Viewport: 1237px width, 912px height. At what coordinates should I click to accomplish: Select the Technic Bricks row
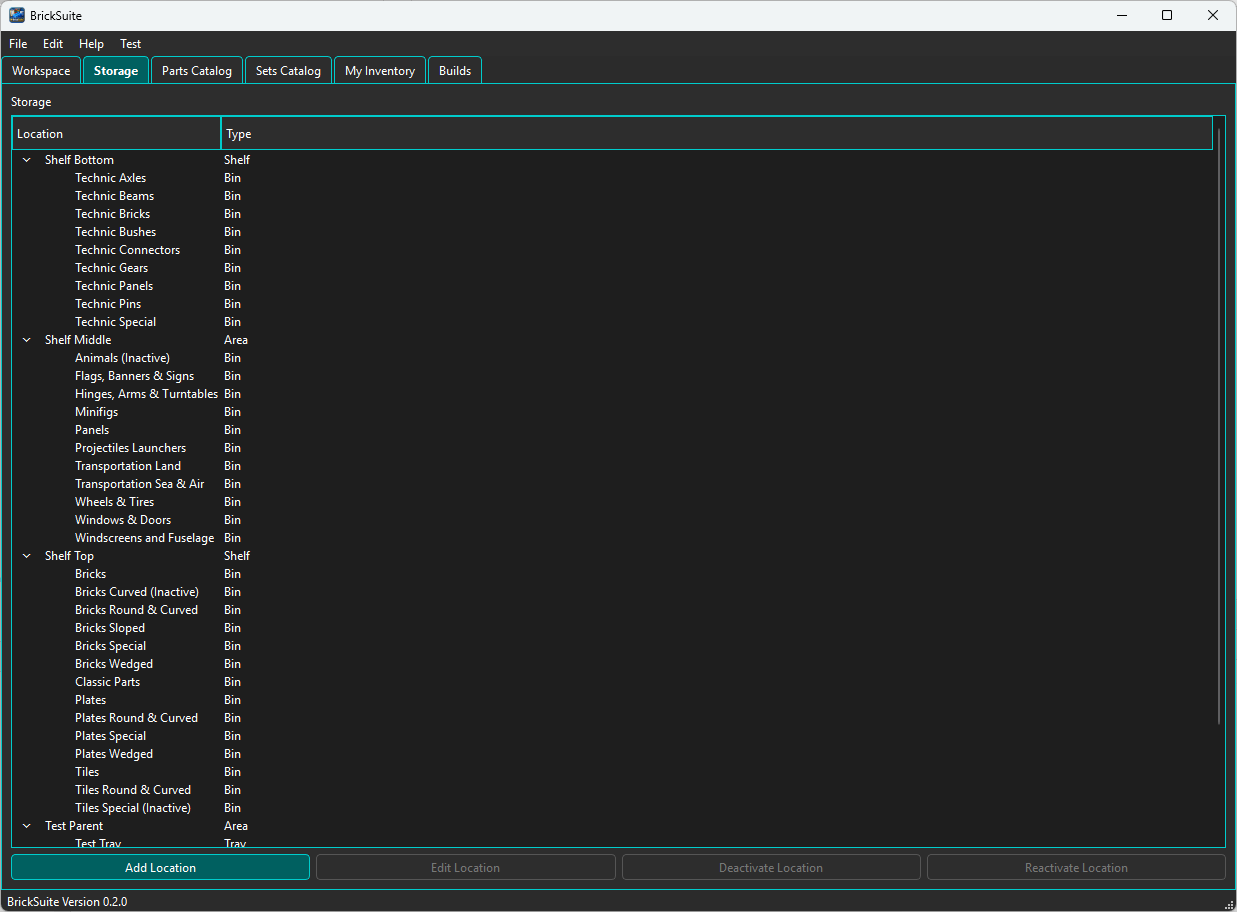coord(613,214)
